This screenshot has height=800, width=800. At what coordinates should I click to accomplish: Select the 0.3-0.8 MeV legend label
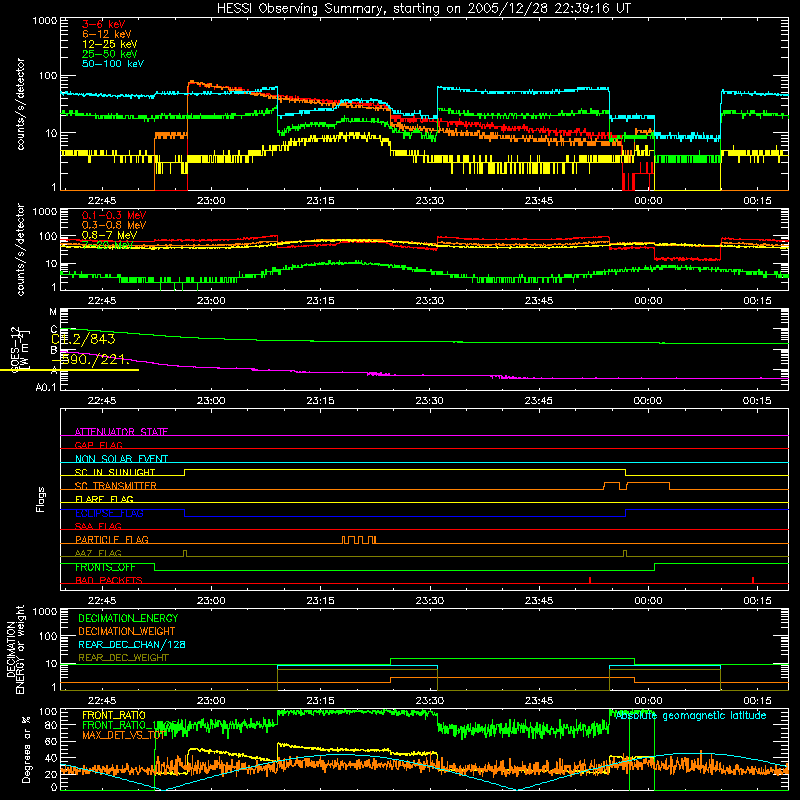click(114, 225)
